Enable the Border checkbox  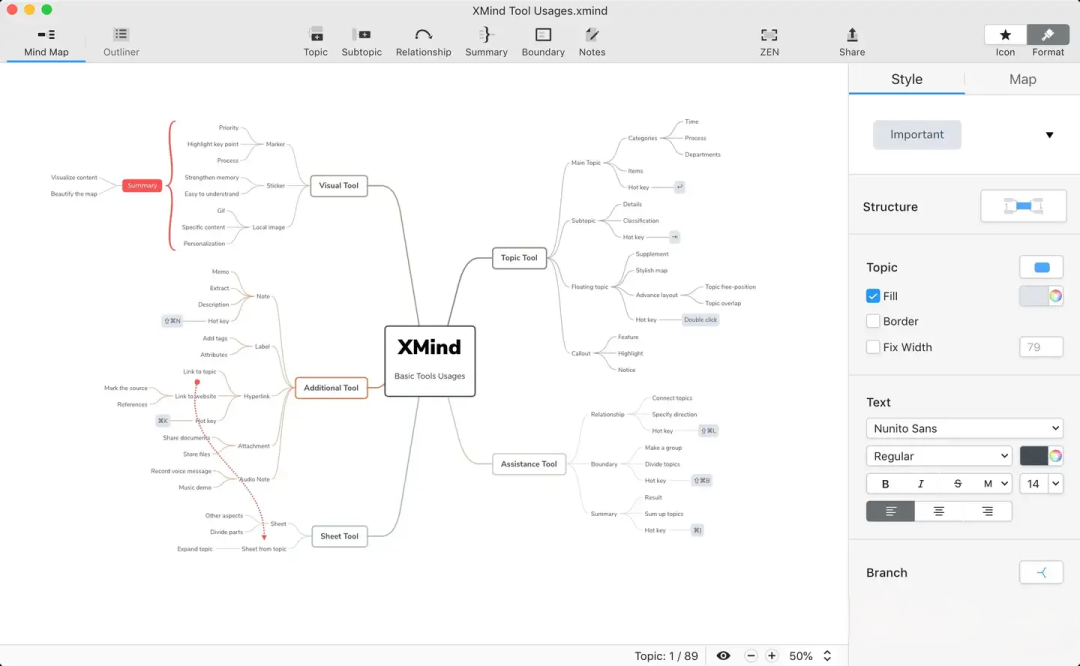(x=873, y=321)
